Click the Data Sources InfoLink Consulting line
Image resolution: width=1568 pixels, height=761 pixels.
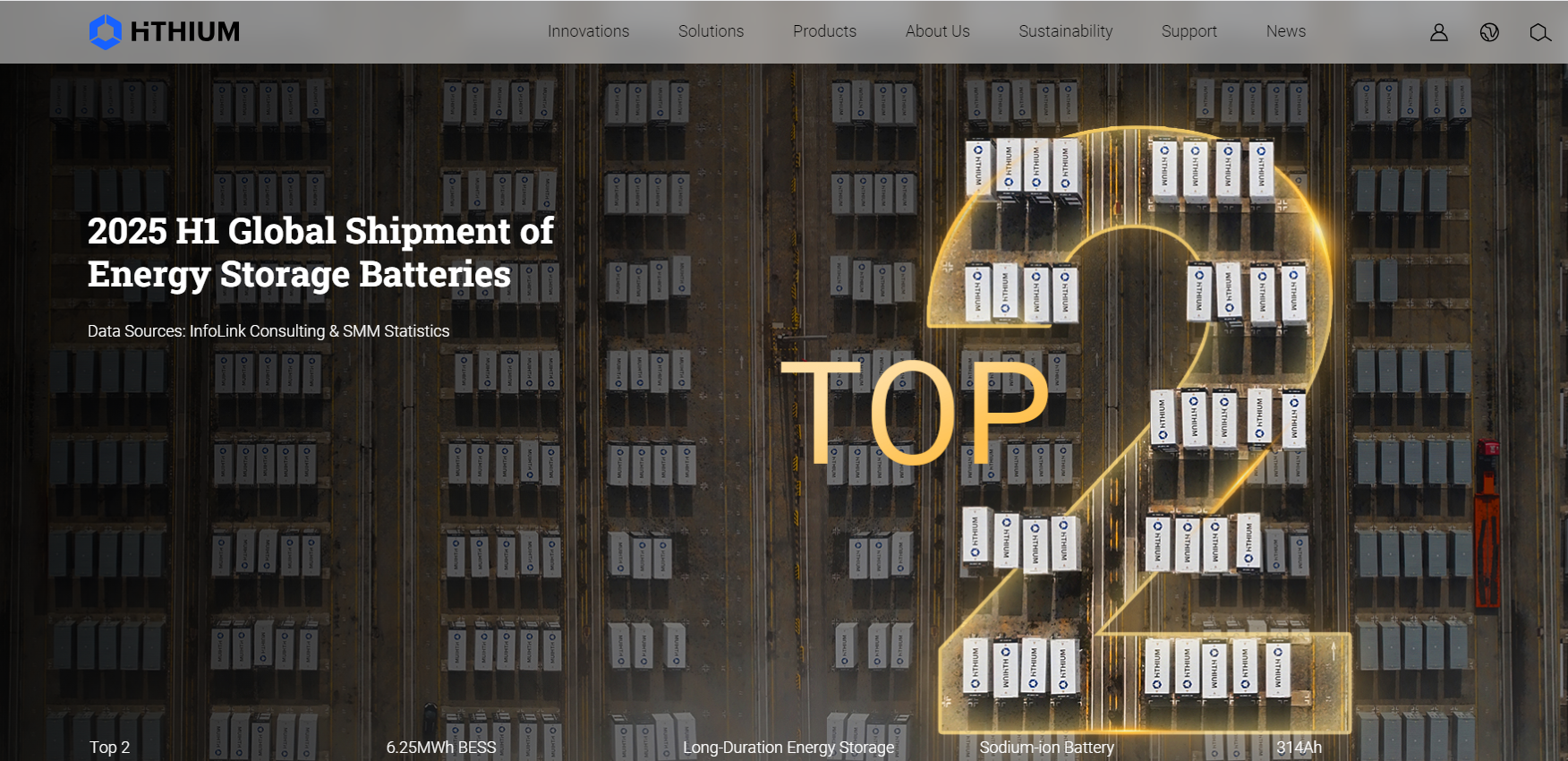[268, 331]
